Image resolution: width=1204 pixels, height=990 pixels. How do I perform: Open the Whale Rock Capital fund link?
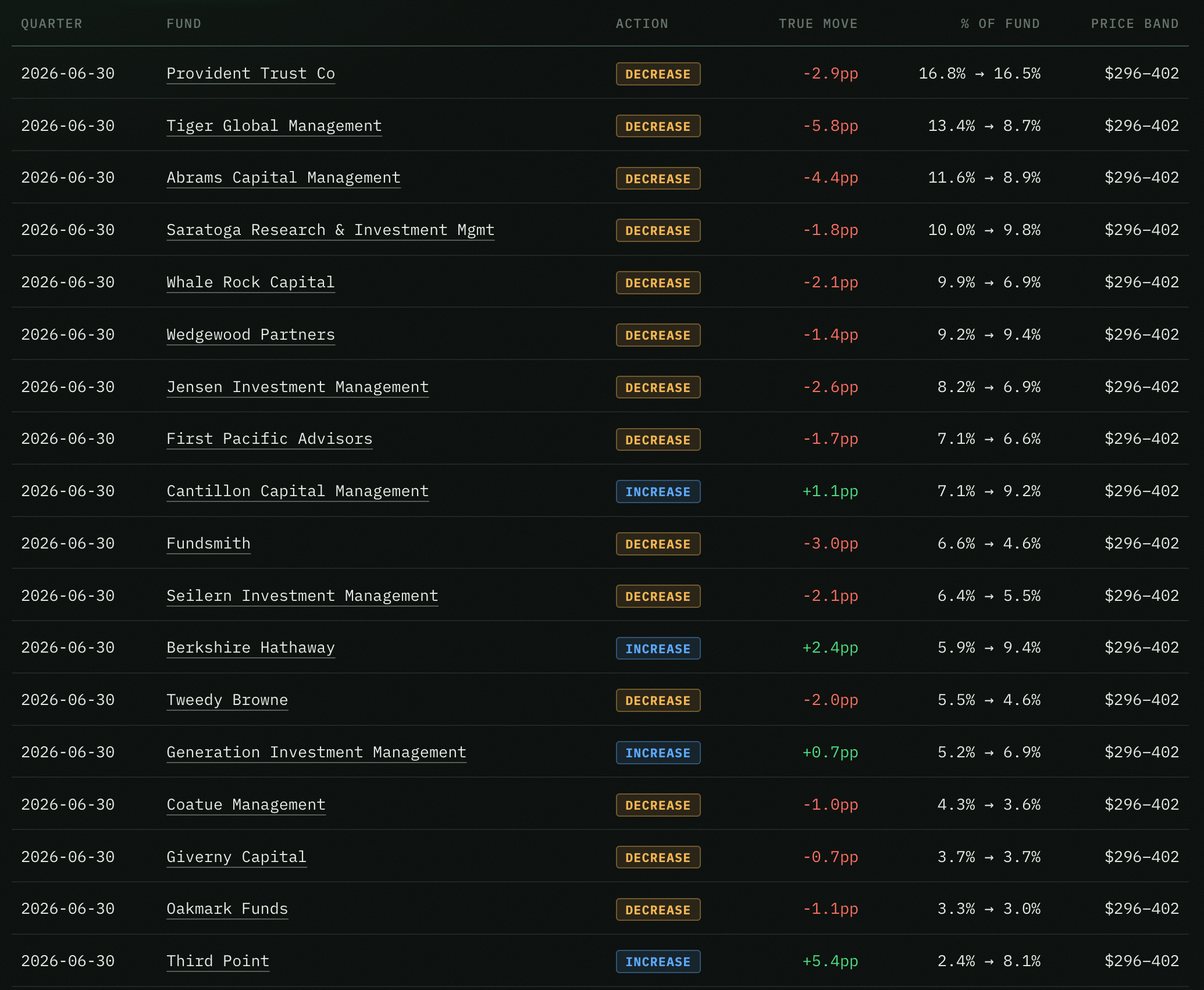(251, 283)
